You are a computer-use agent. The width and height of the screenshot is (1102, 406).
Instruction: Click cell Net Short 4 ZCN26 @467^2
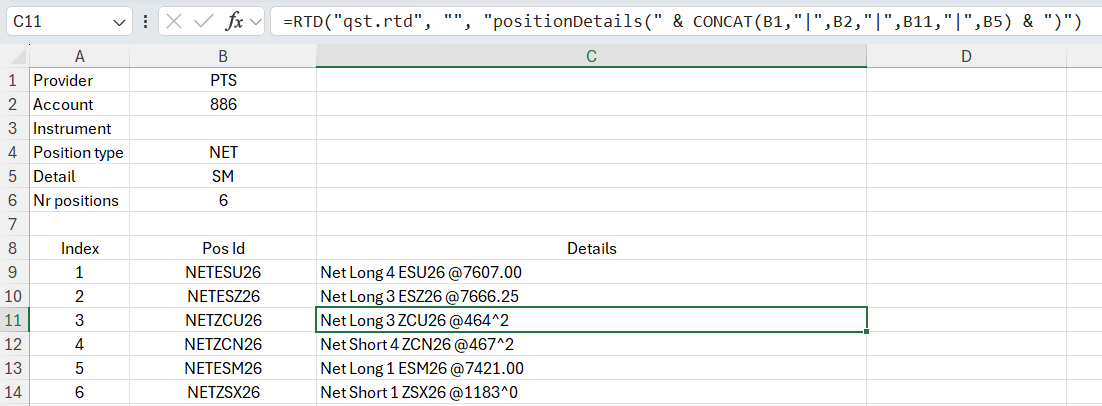(592, 344)
